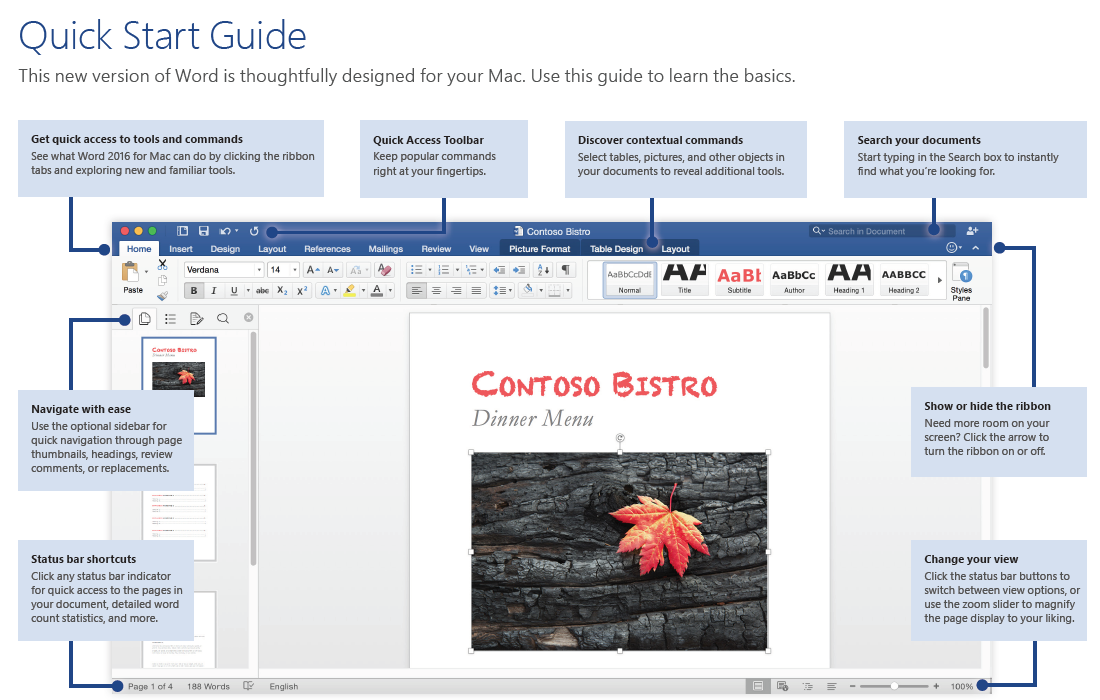1100x700 pixels.
Task: Open the Picture Format tab
Action: click(x=539, y=249)
